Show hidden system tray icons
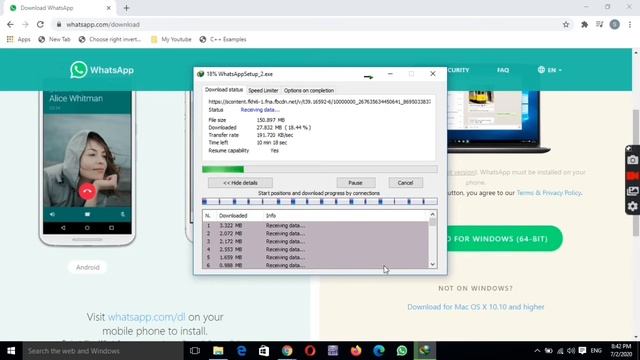The image size is (640, 360). pos(537,351)
